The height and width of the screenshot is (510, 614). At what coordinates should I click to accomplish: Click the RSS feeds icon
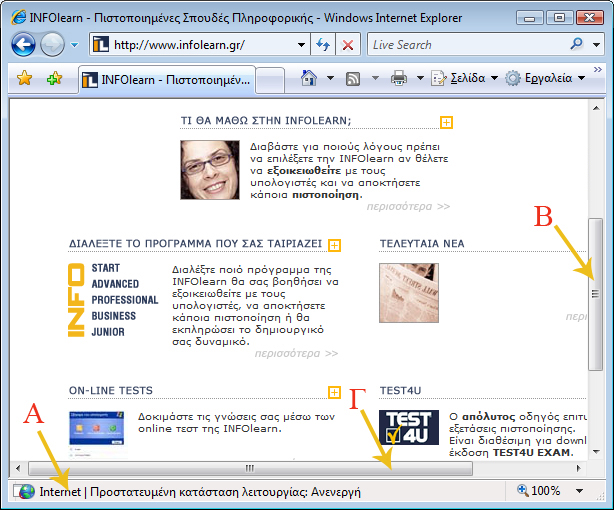pyautogui.click(x=353, y=79)
